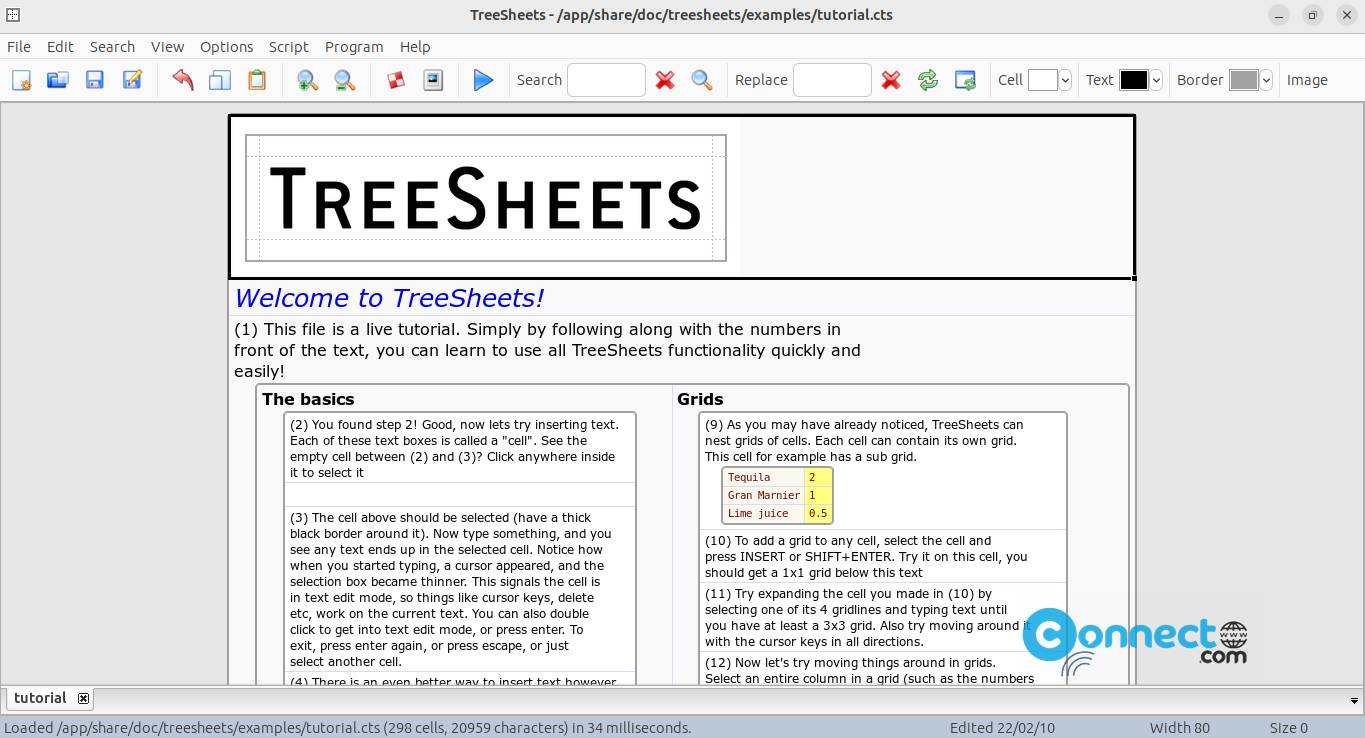The height and width of the screenshot is (738, 1365).
Task: Select 'The basics' column heading
Action: [x=308, y=399]
